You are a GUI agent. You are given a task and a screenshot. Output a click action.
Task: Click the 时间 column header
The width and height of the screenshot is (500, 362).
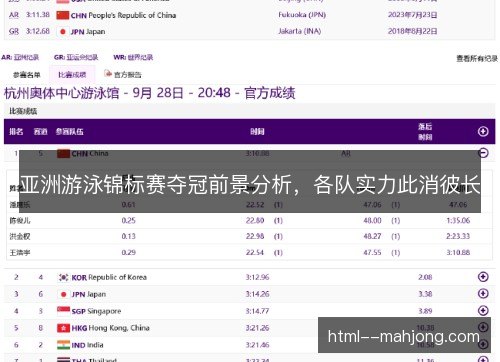(x=257, y=132)
